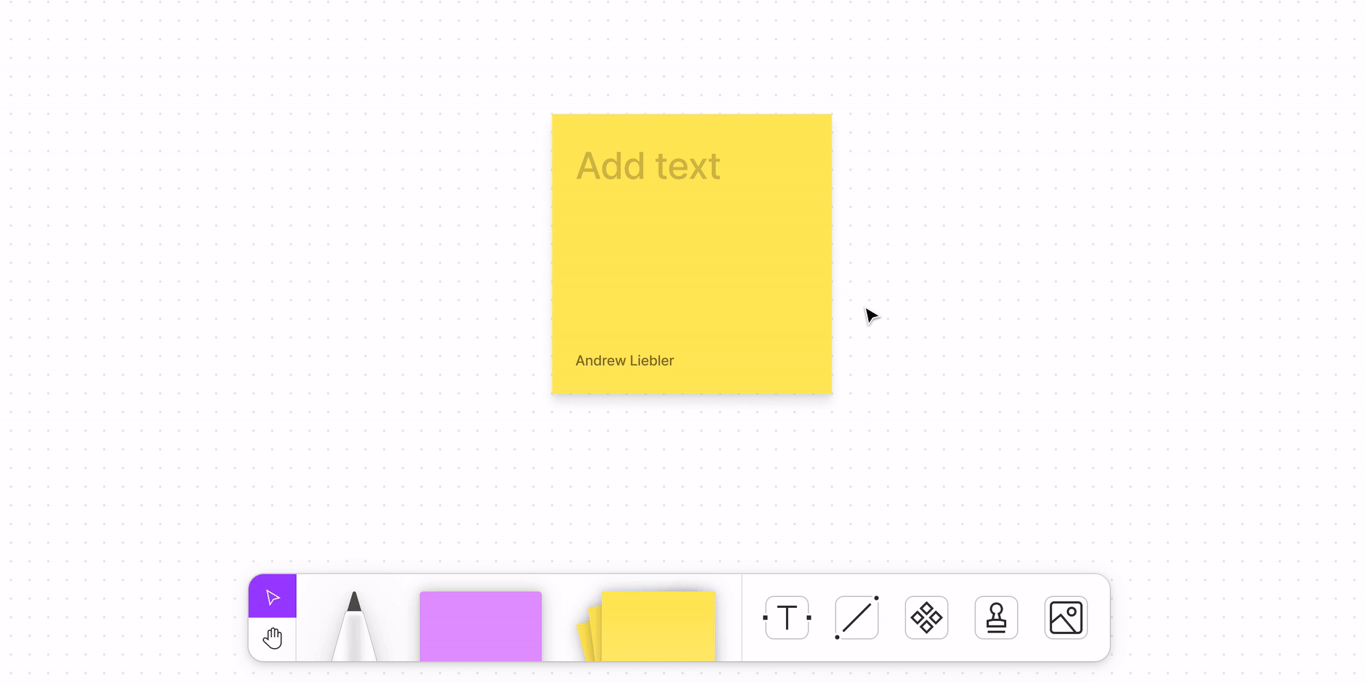Screen dimensions: 1366x683
Task: Open the widgets and components menu
Action: (926, 618)
